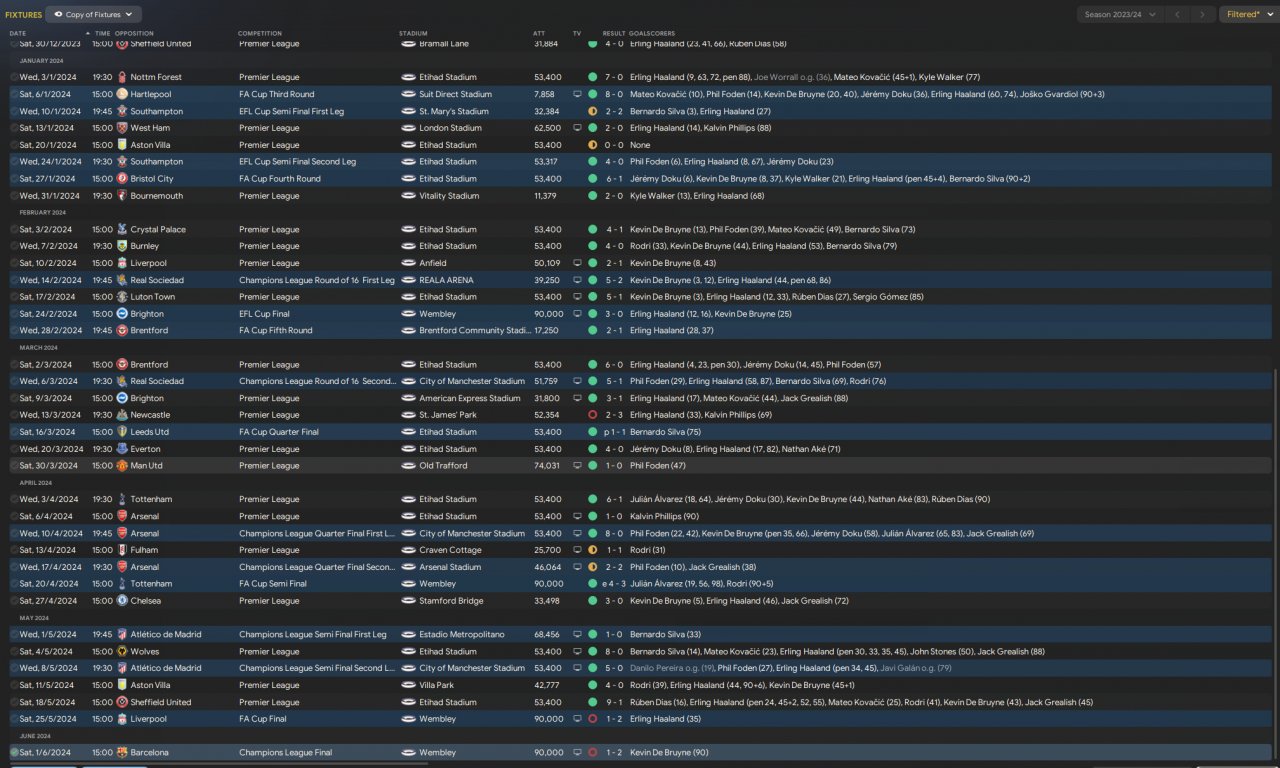Tick the selection circle for Wolves fixture
This screenshot has width=1280, height=768.
pyautogui.click(x=14, y=652)
